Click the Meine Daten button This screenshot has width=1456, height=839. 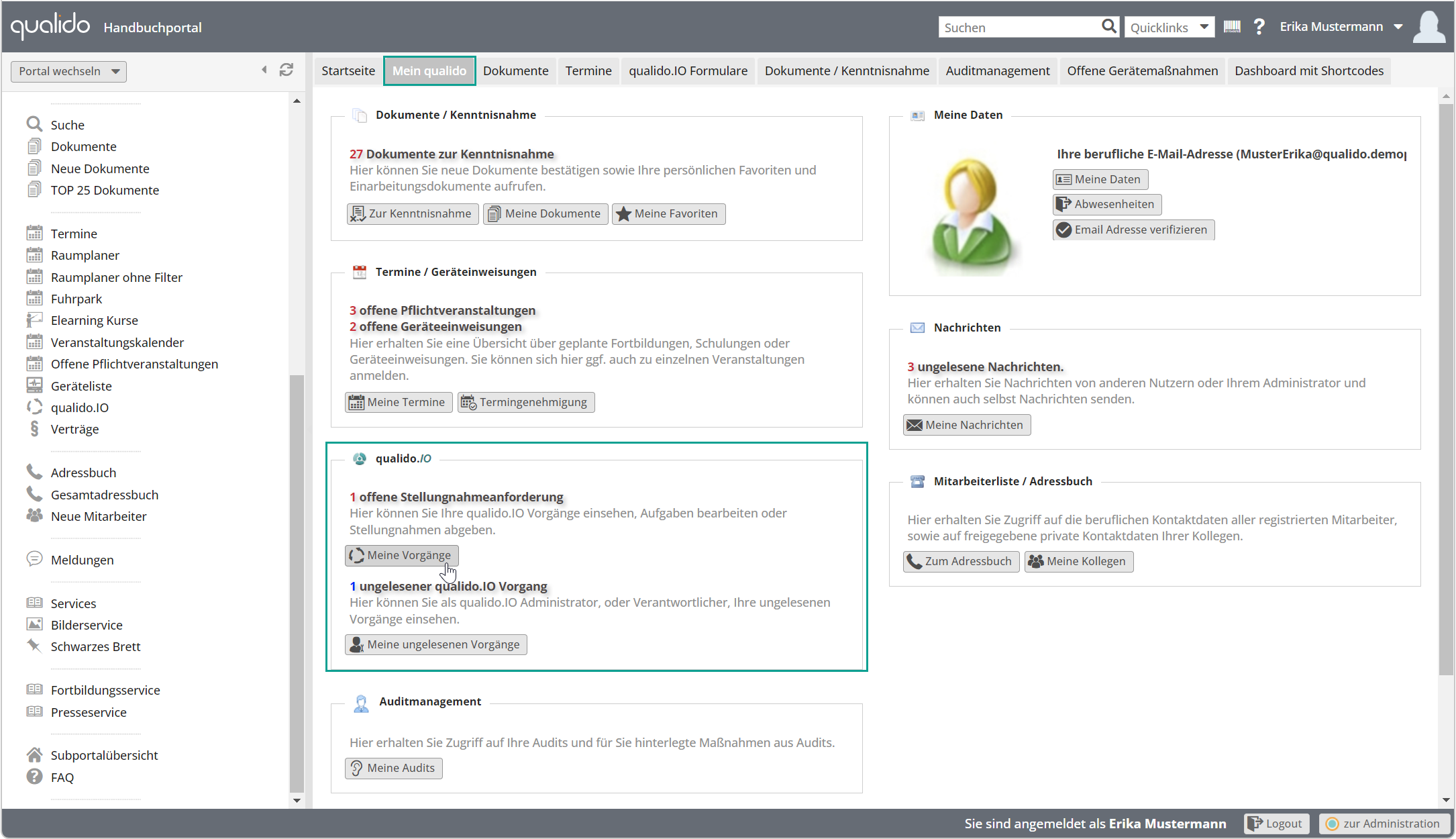1100,179
